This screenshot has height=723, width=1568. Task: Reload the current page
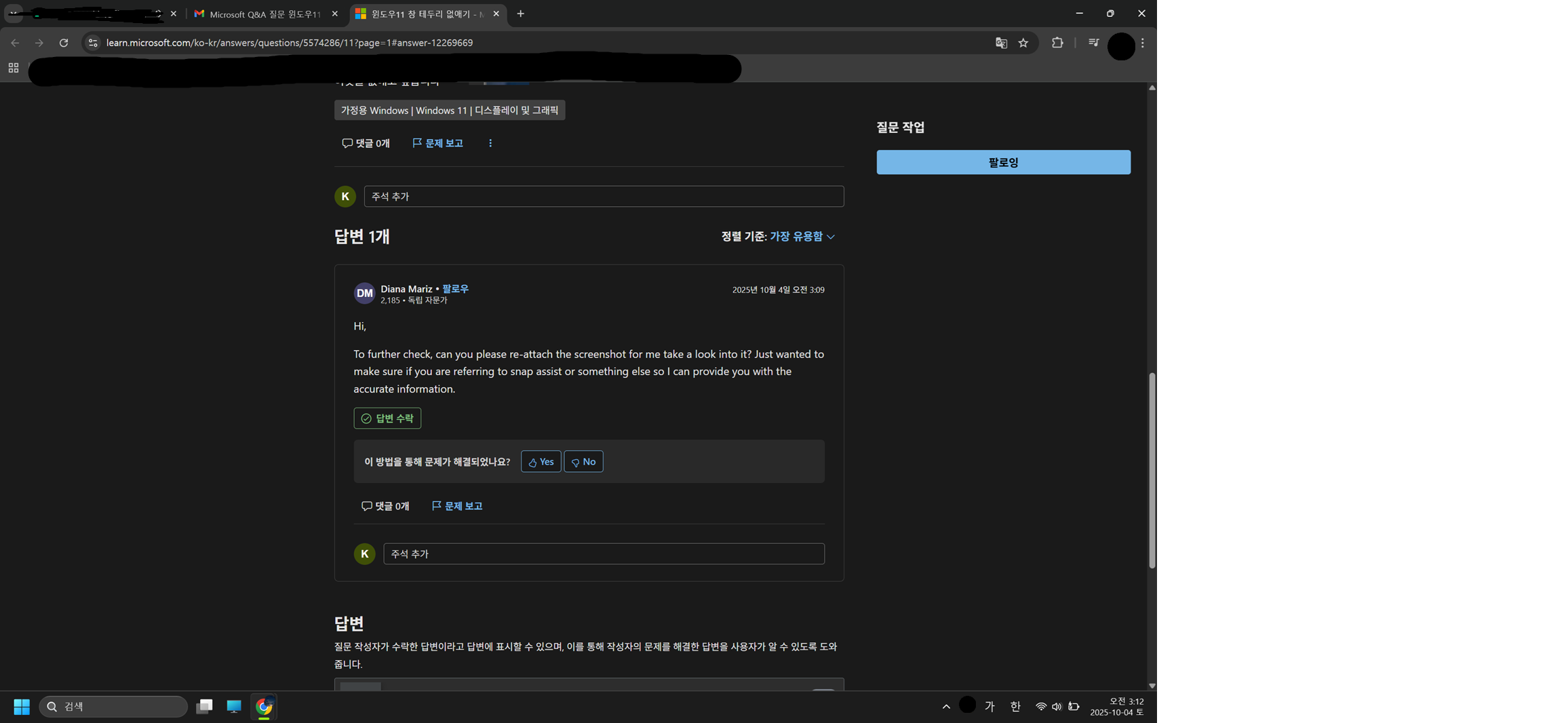64,43
